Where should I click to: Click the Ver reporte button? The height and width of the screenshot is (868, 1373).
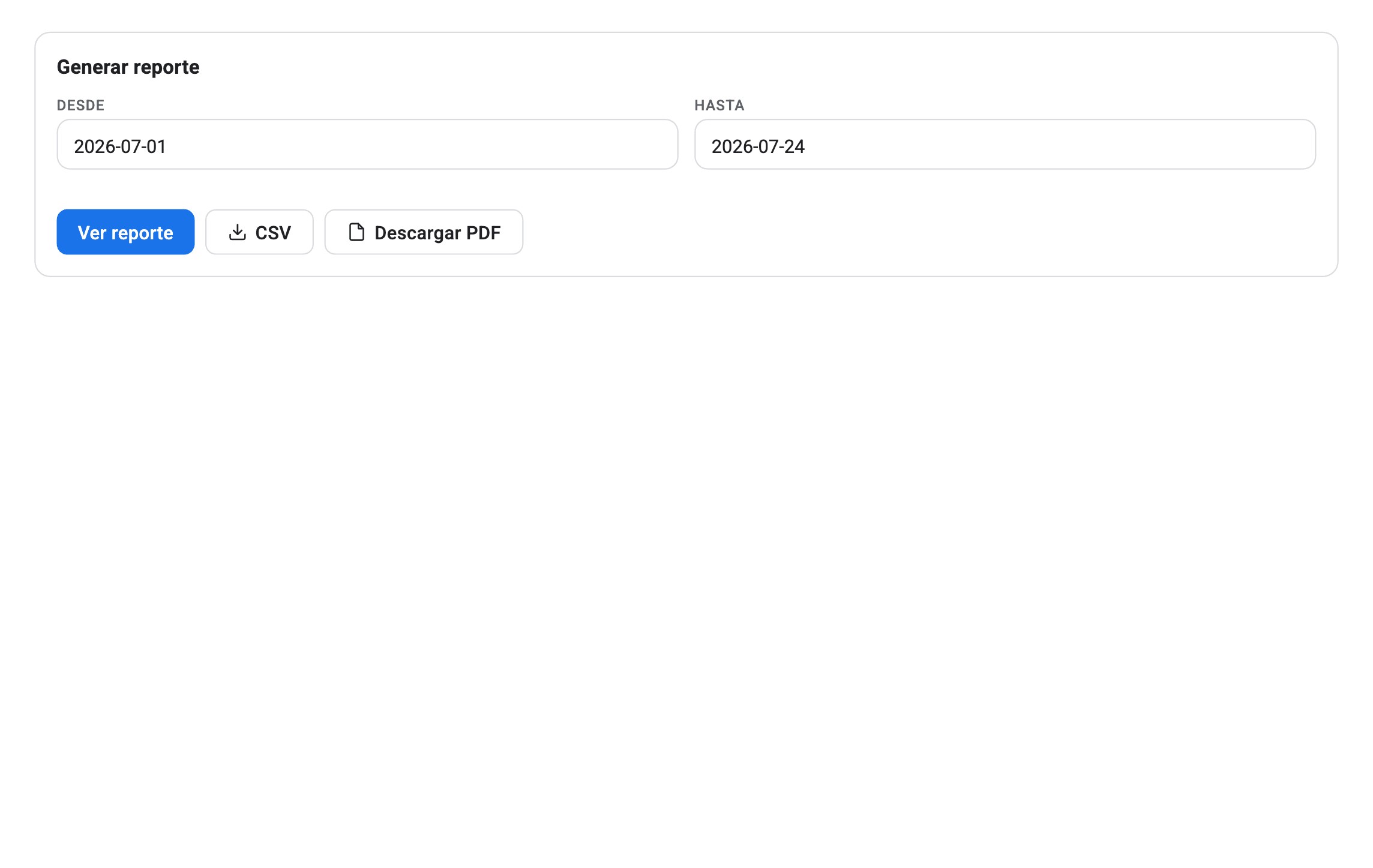(x=125, y=232)
